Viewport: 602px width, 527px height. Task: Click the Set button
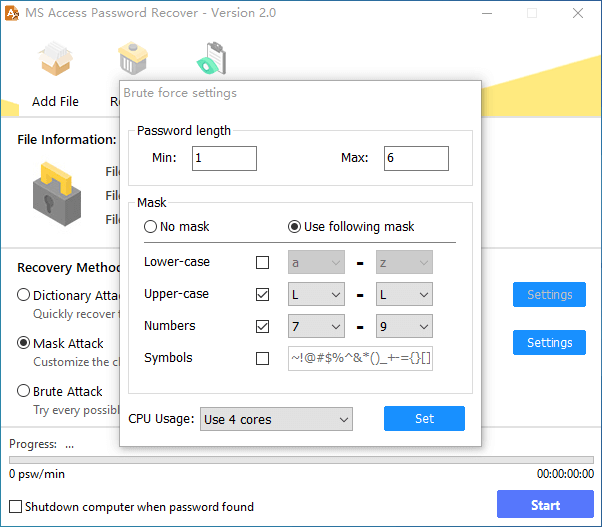click(x=424, y=418)
